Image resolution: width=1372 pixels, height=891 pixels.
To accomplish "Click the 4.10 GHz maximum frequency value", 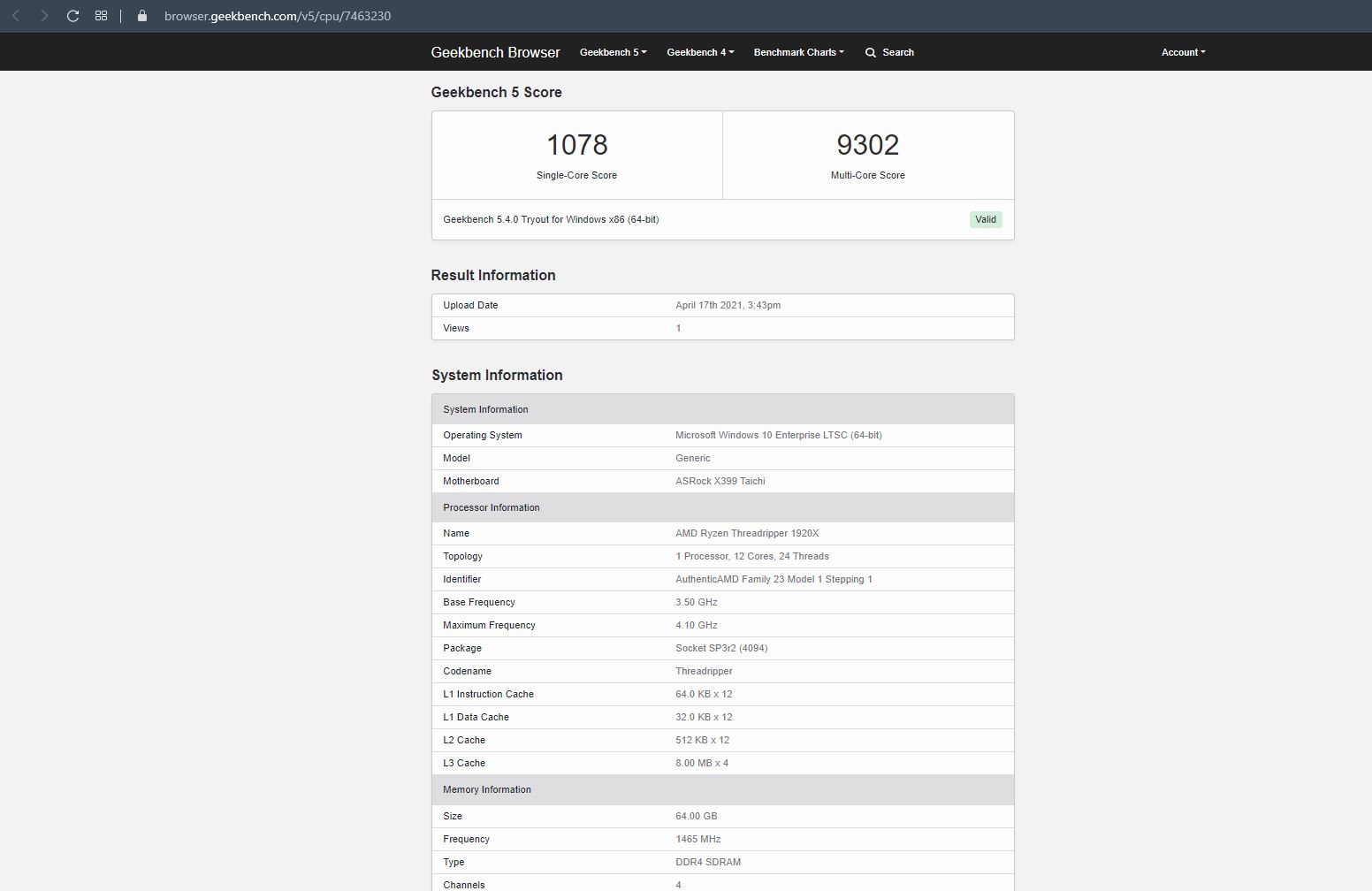I will point(696,625).
